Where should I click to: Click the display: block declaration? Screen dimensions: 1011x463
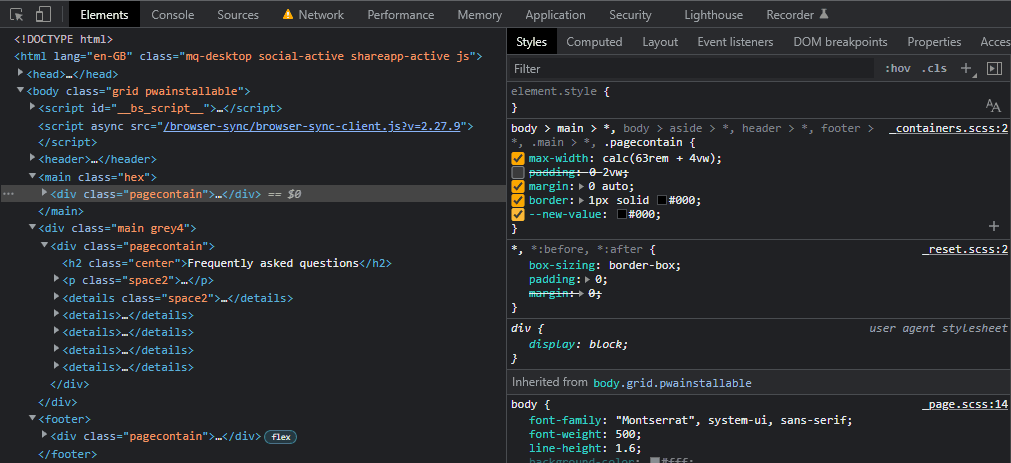(x=578, y=344)
